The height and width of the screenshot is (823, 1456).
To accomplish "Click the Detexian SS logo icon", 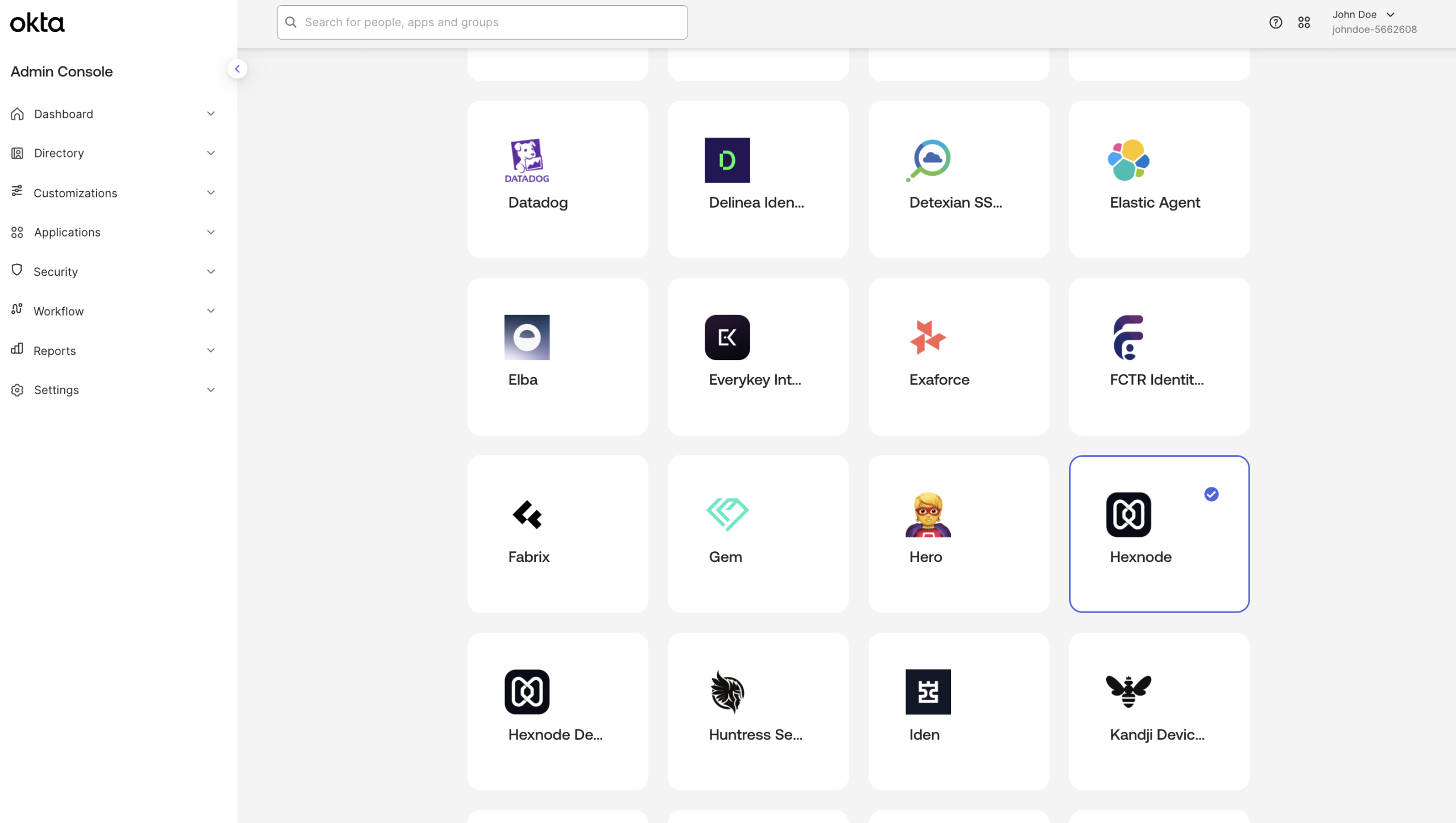I will [x=928, y=160].
